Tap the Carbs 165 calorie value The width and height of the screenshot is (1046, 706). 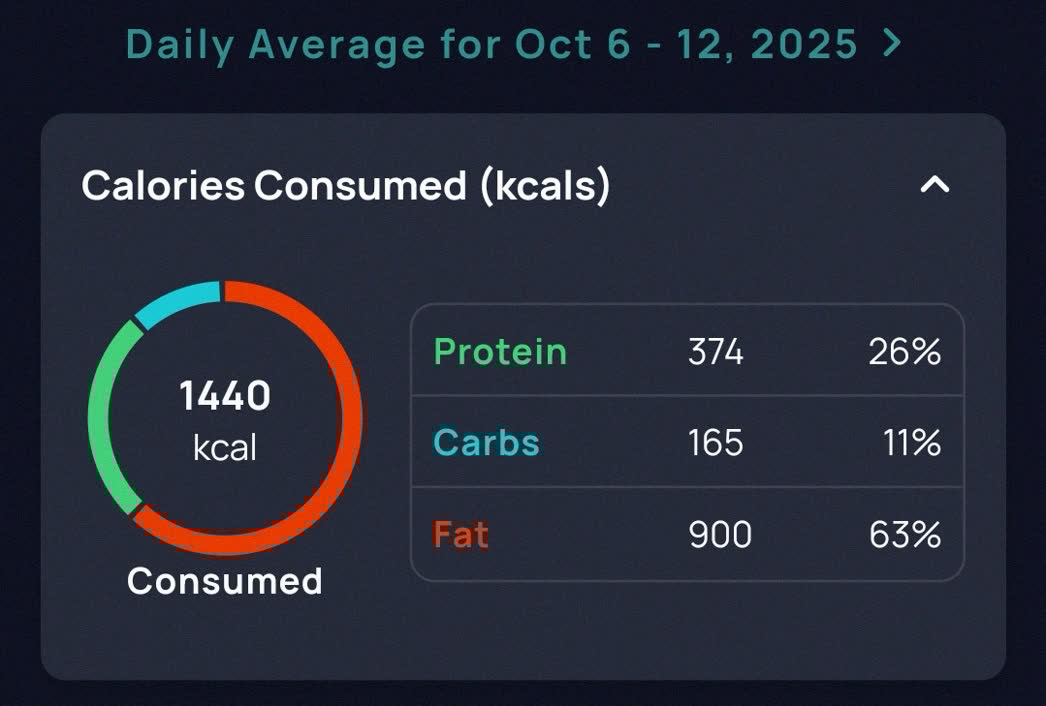[x=715, y=443]
